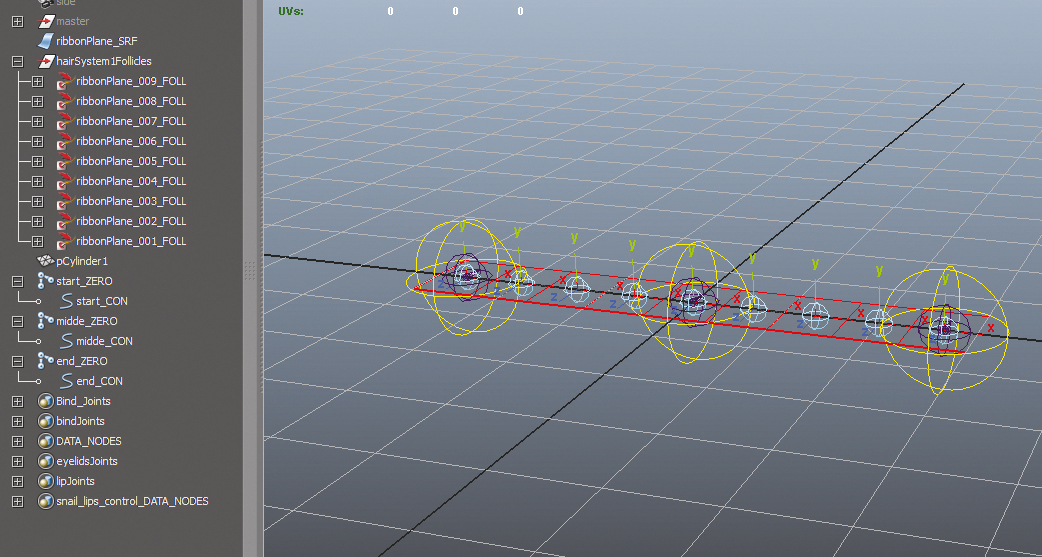1042x557 pixels.
Task: Expand ribbonPlane_004_FOLL node
Action: click(38, 181)
